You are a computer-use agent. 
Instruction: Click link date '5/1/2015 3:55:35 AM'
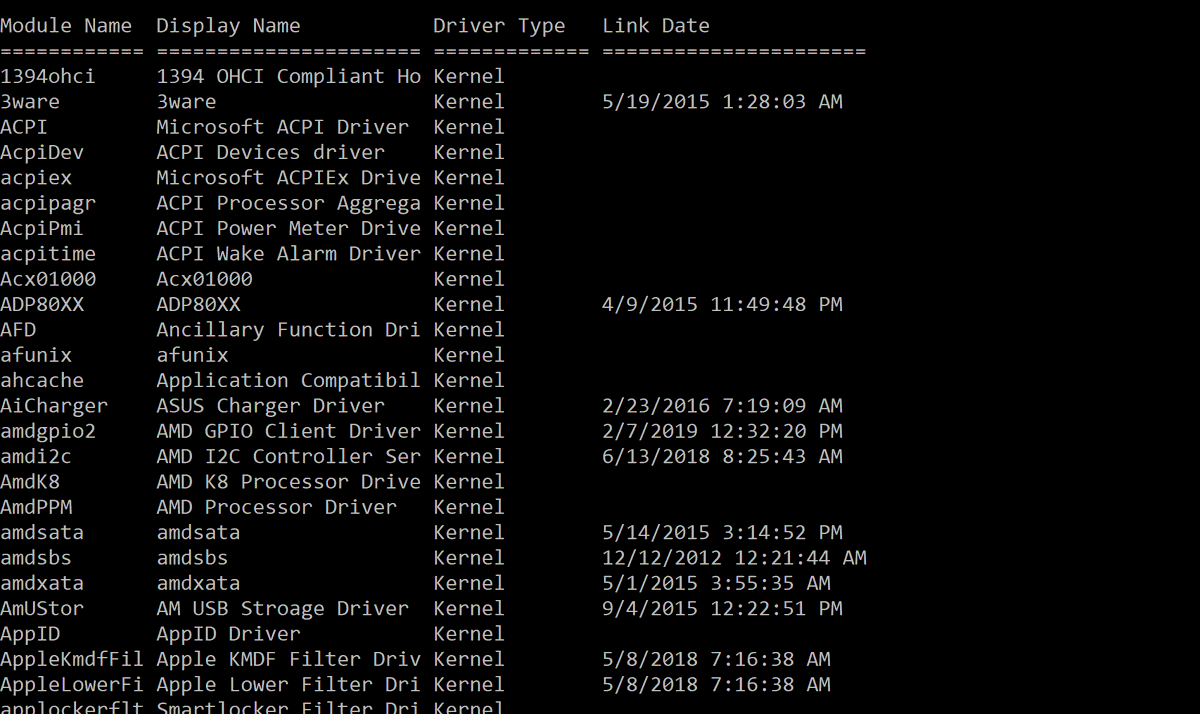(x=716, y=583)
